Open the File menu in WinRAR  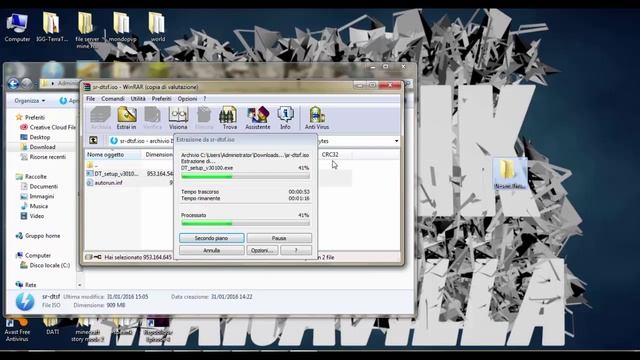[90, 99]
